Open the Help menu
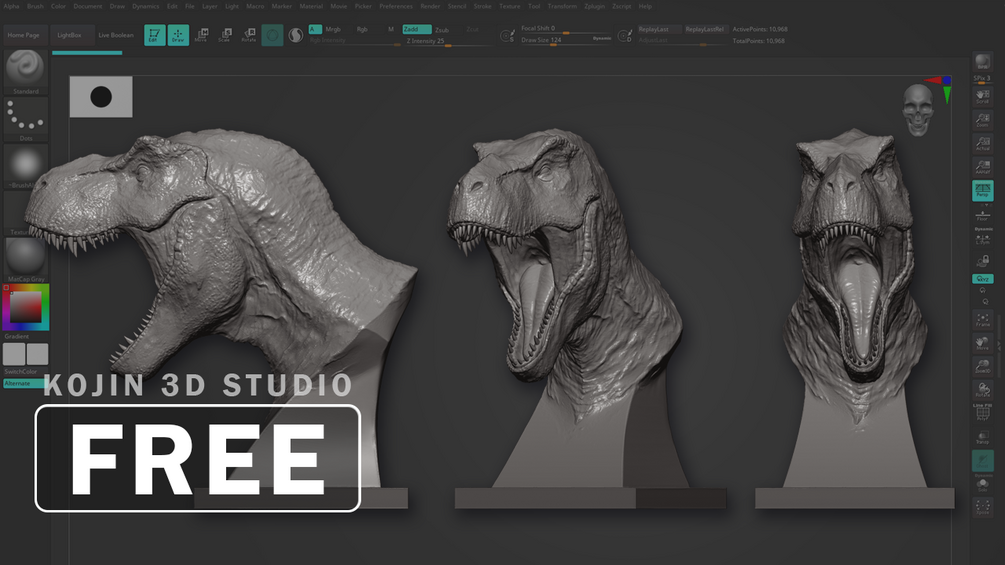This screenshot has height=565, width=1005. pyautogui.click(x=645, y=6)
